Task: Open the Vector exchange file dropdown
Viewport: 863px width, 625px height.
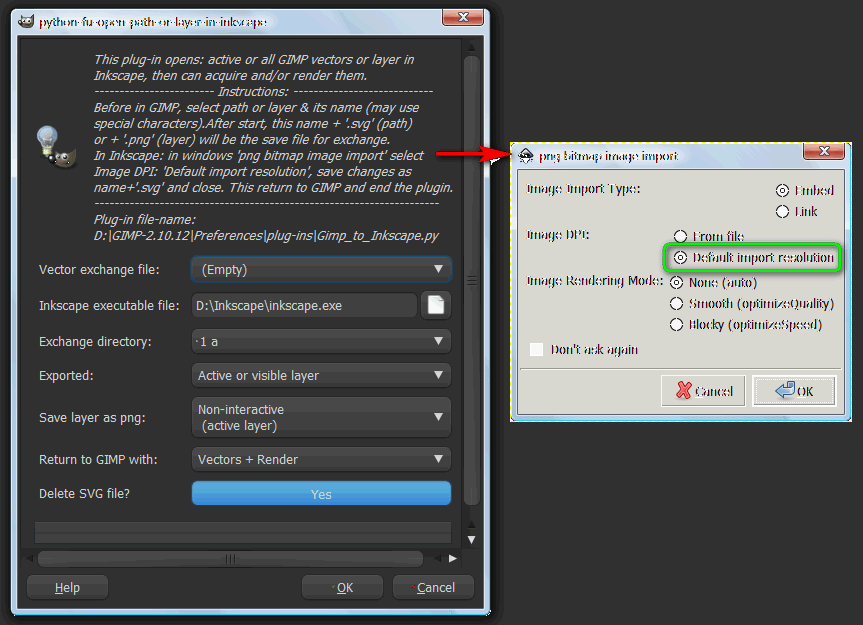Action: (321, 270)
